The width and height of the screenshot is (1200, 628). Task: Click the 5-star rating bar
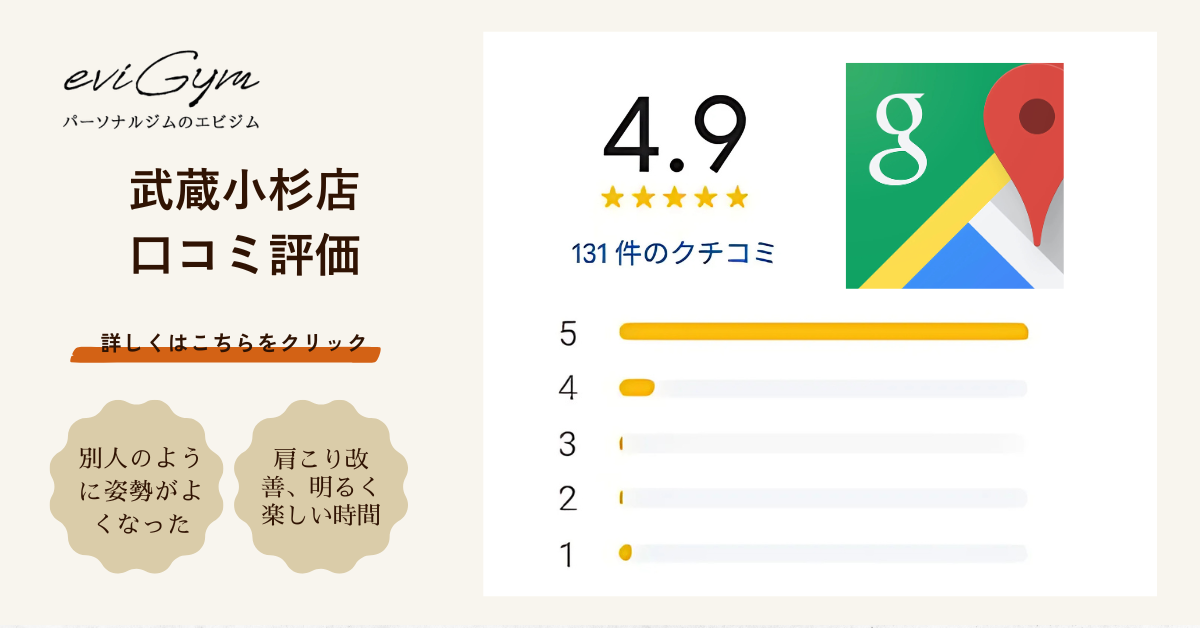pyautogui.click(x=823, y=332)
